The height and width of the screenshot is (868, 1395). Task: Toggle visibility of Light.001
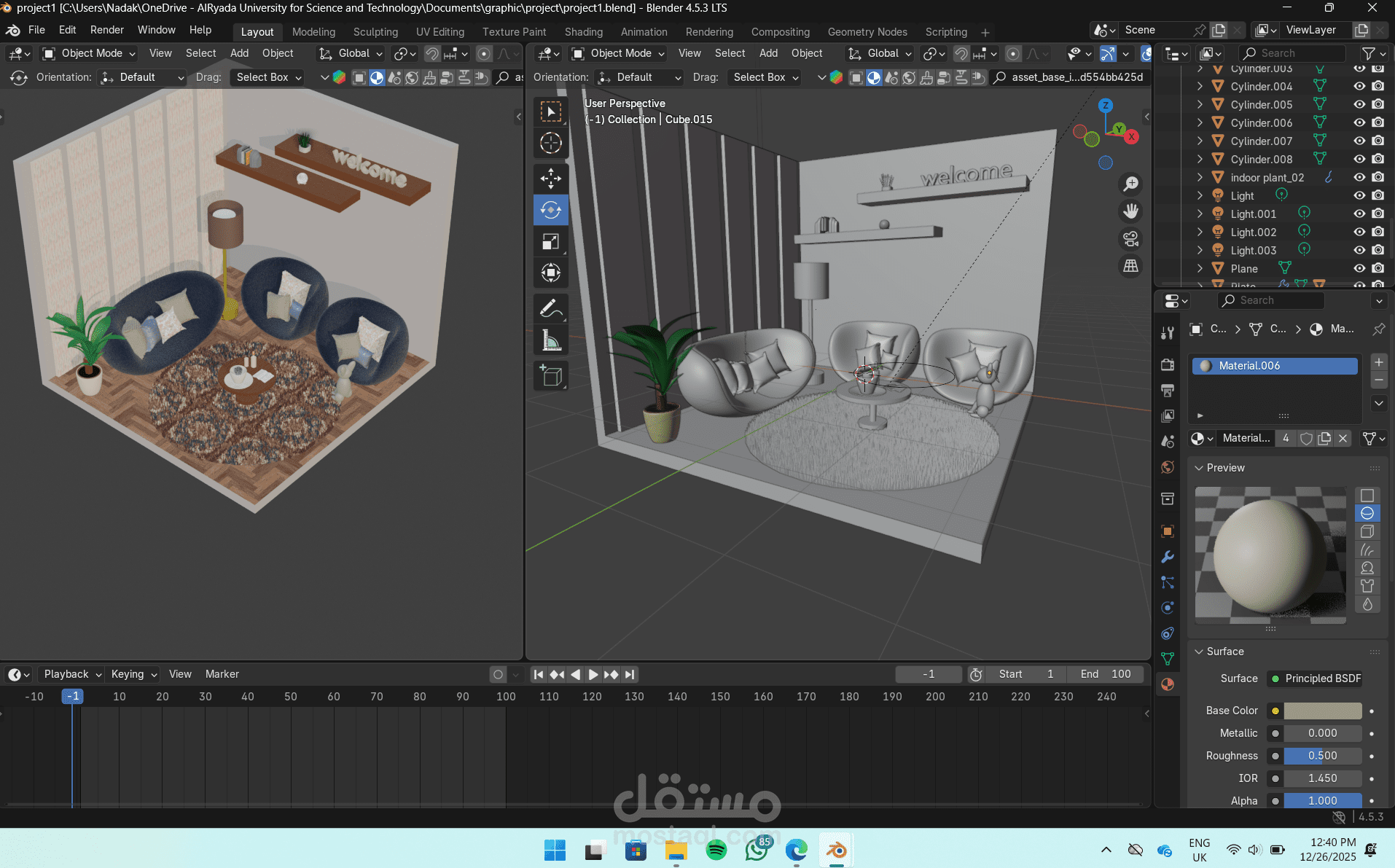(1359, 214)
